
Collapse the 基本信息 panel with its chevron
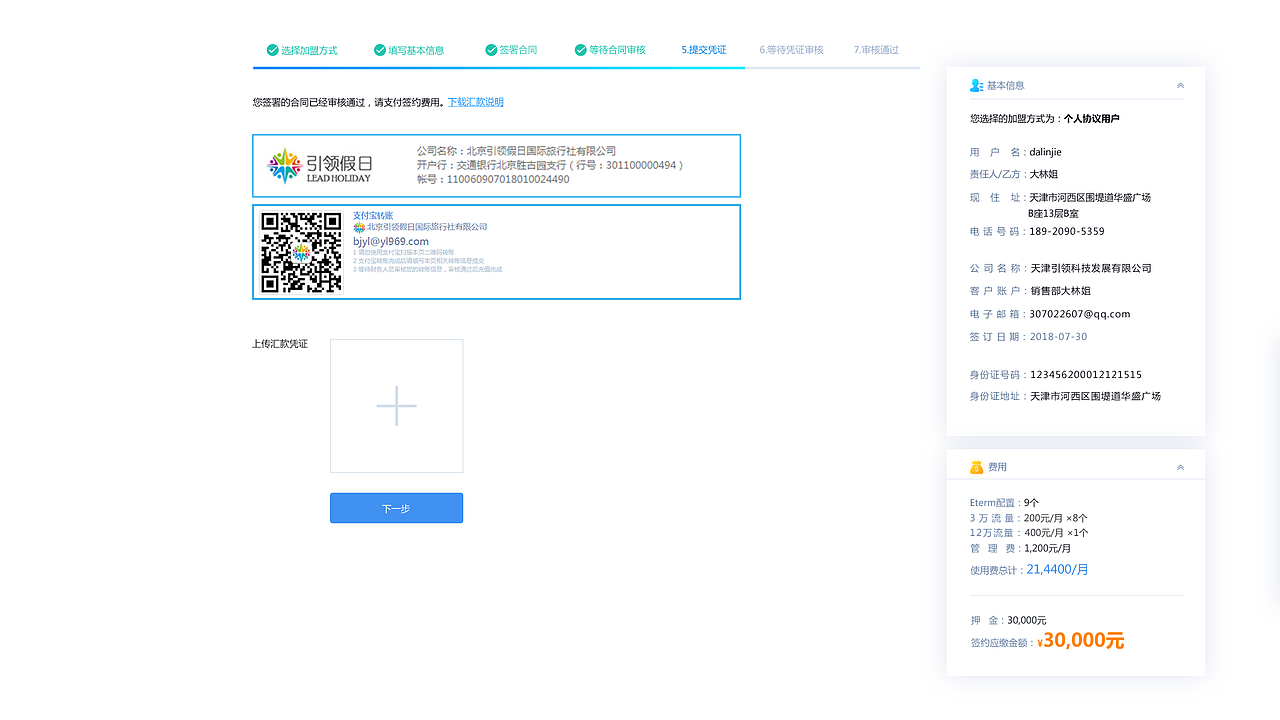(x=1180, y=85)
